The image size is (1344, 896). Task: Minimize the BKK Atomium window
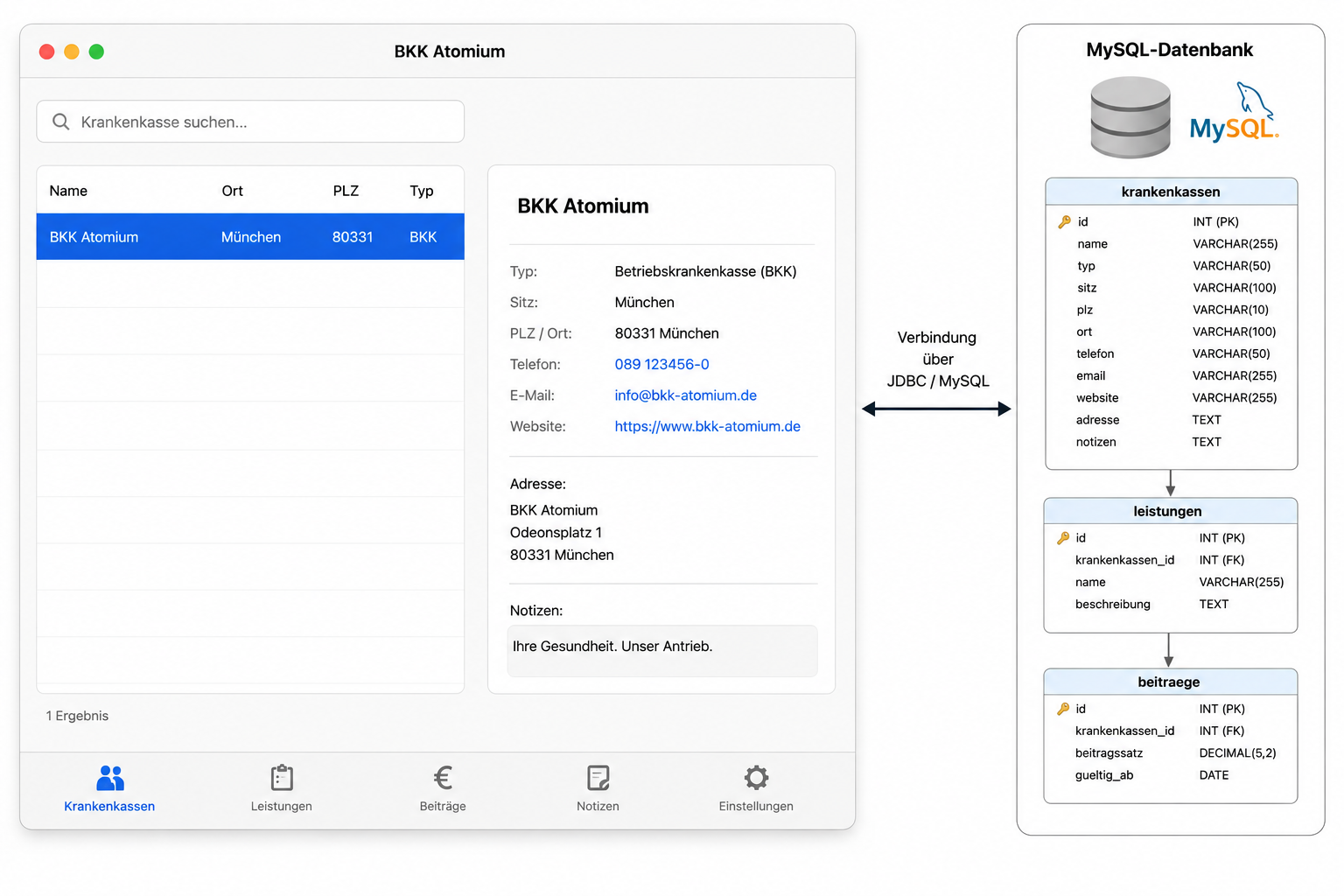(x=72, y=52)
